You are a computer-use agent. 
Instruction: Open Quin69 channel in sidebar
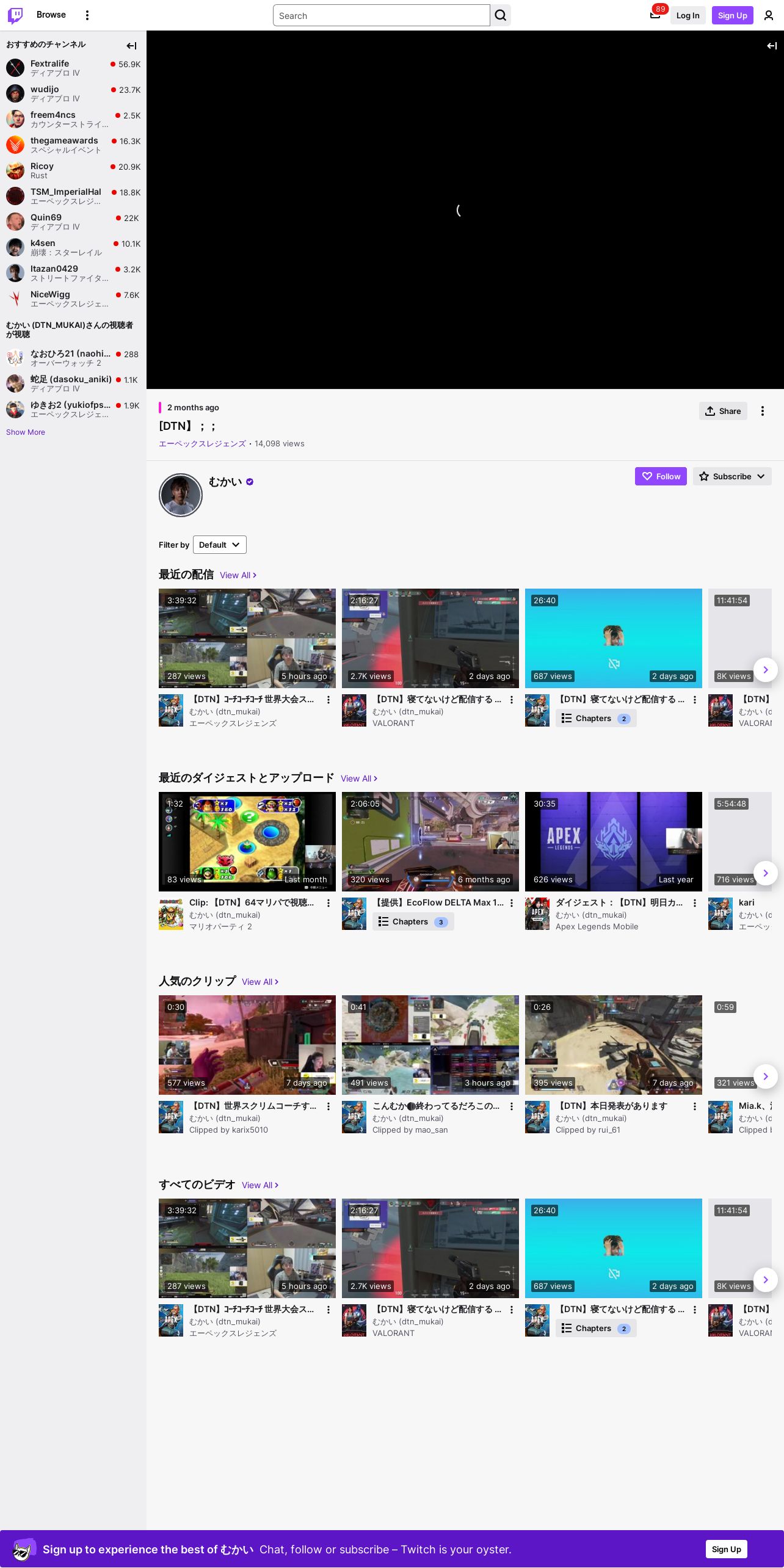point(73,222)
